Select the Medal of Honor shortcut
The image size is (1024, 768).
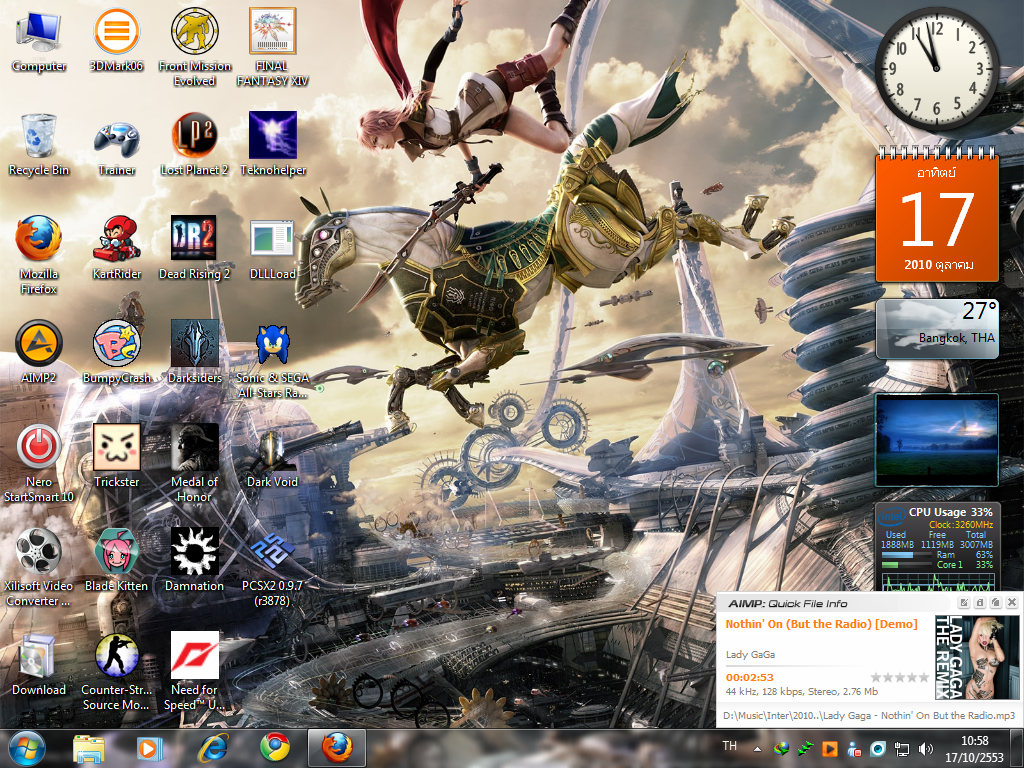tap(195, 463)
